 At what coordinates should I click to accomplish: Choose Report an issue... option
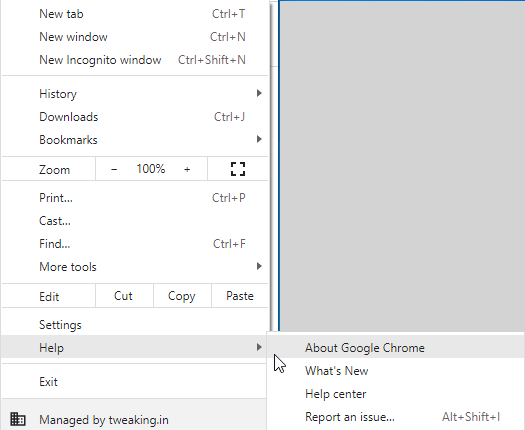click(x=395, y=417)
